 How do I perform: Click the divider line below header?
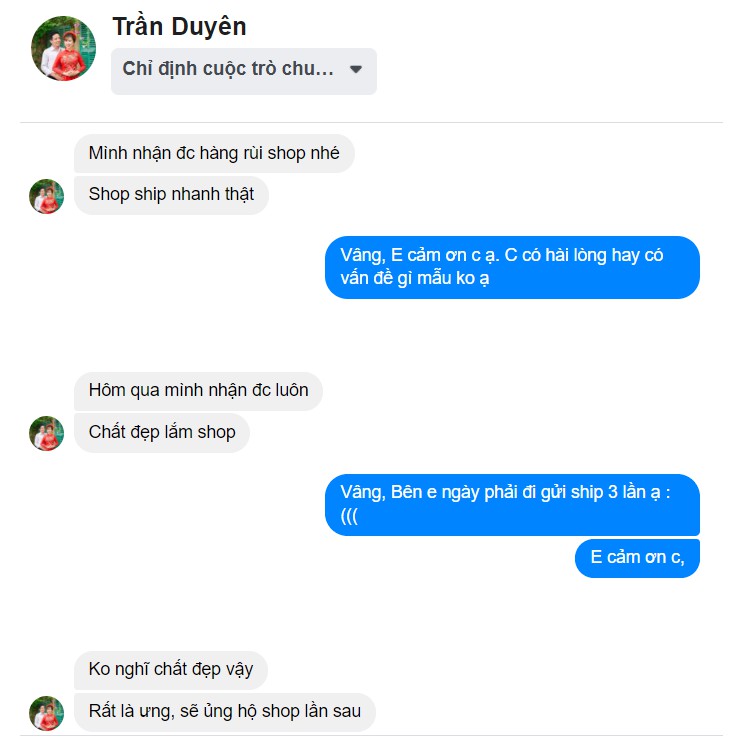(372, 122)
